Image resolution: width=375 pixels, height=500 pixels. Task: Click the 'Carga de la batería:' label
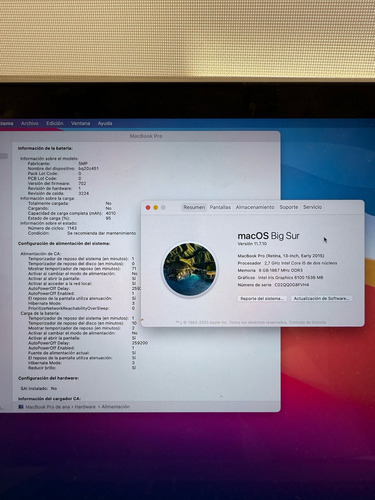40,313
